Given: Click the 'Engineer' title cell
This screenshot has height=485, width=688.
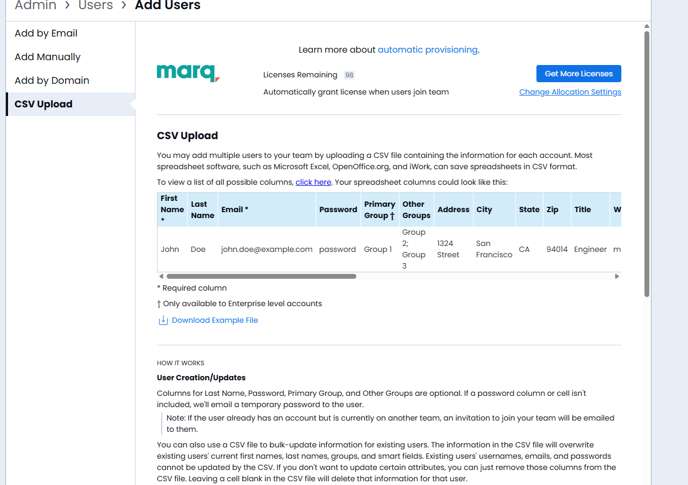Looking at the screenshot, I should (590, 249).
